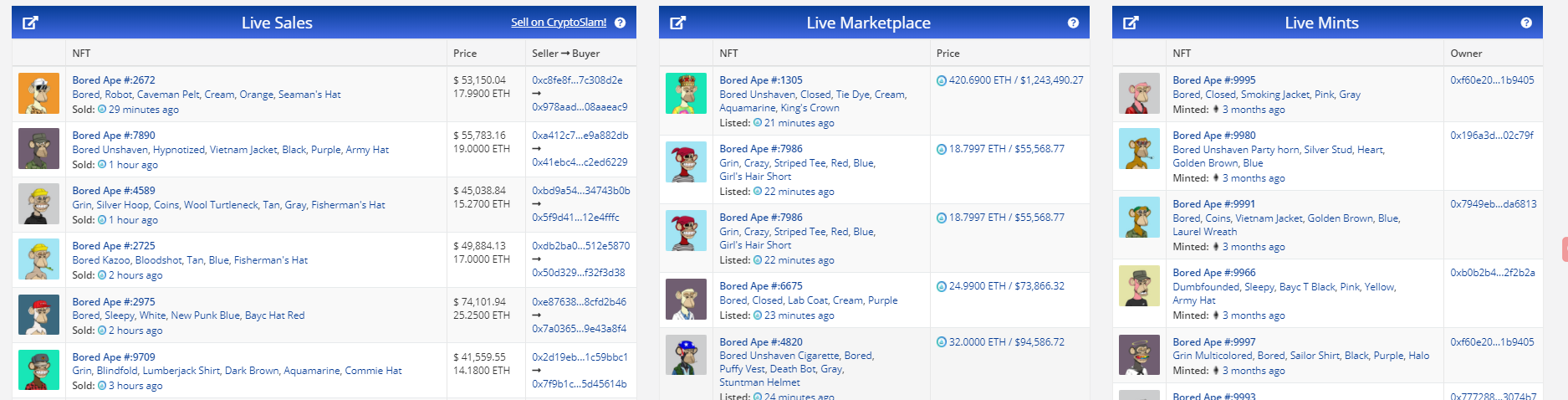Screen dimensions: 1568x400
Task: Open seller address 0xbd9a54...34743b0b
Action: pos(581,191)
